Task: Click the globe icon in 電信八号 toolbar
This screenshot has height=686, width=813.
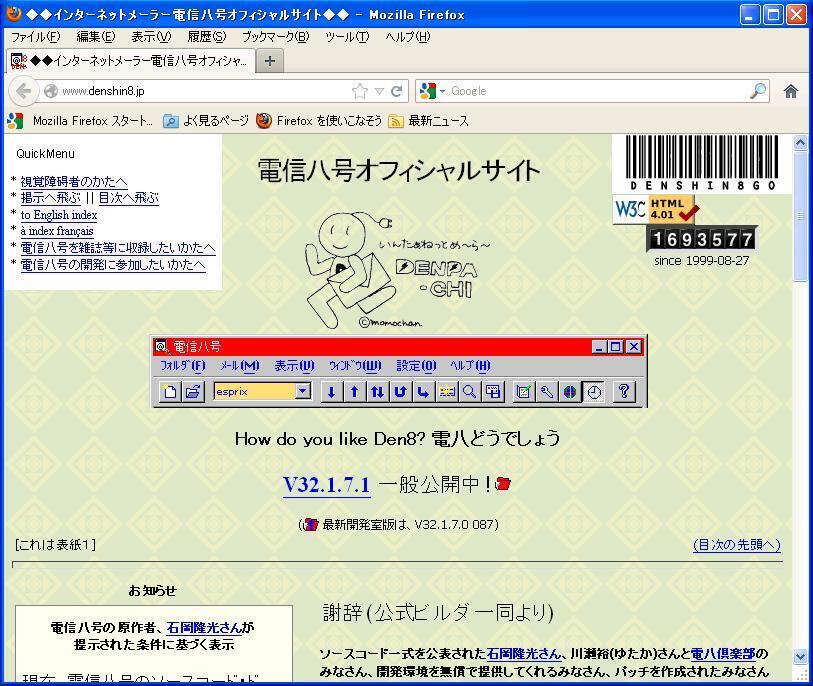Action: [570, 391]
